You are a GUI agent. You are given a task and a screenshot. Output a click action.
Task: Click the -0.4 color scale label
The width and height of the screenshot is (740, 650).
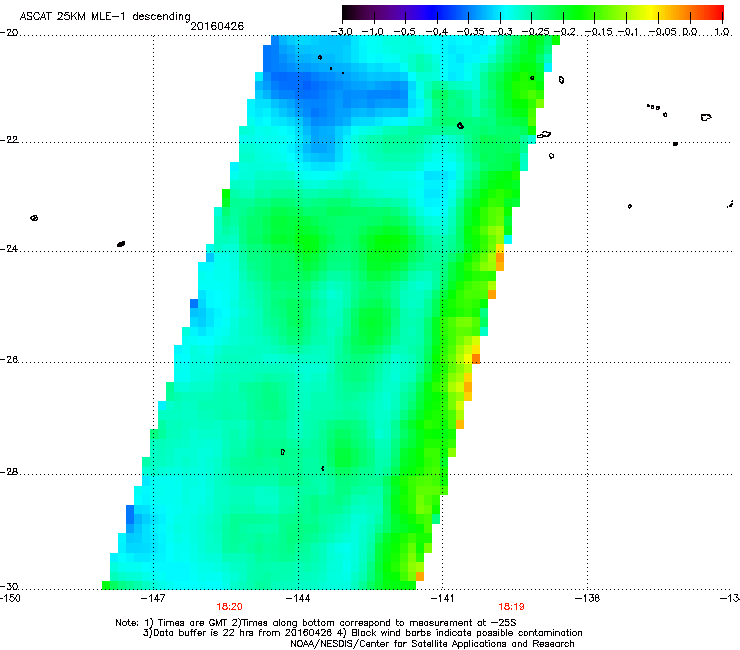point(437,32)
